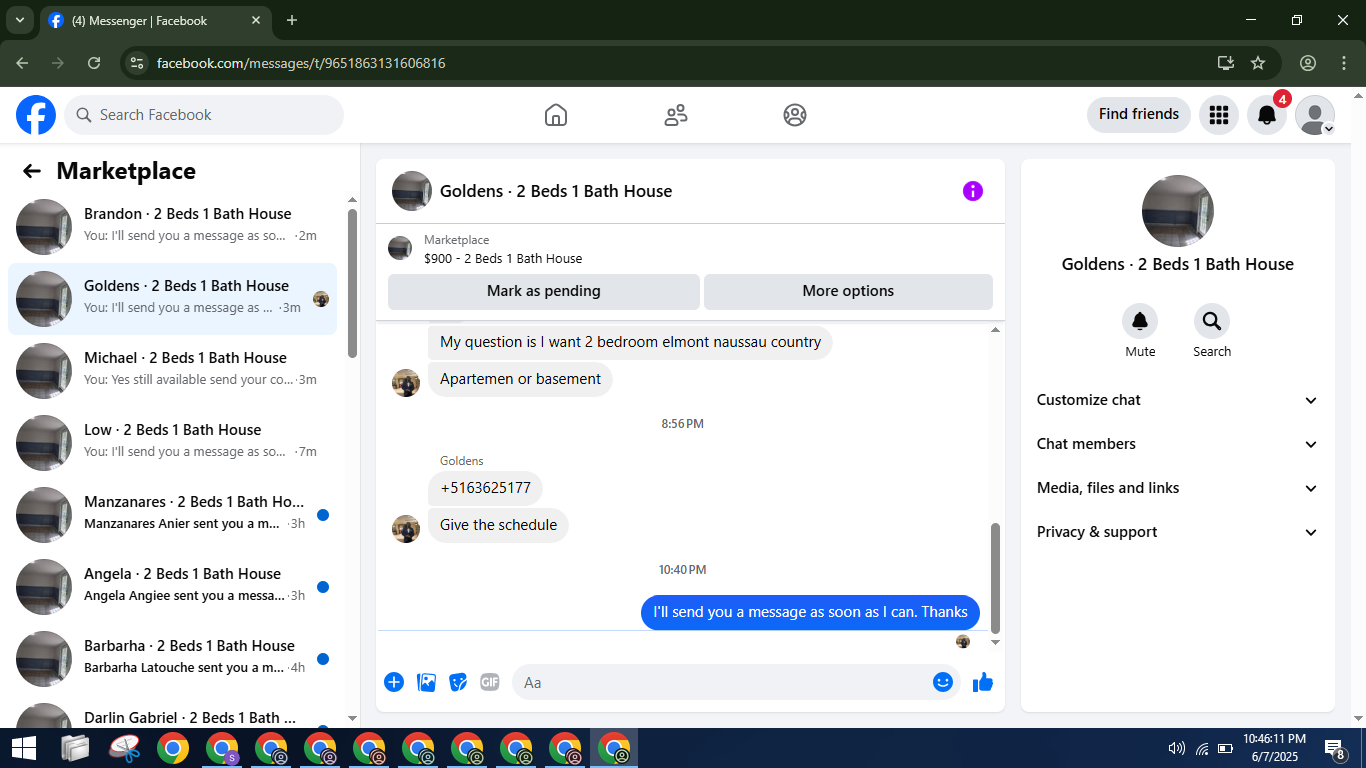Expand the Customize chat section
This screenshot has height=768, width=1366.
click(x=1177, y=400)
